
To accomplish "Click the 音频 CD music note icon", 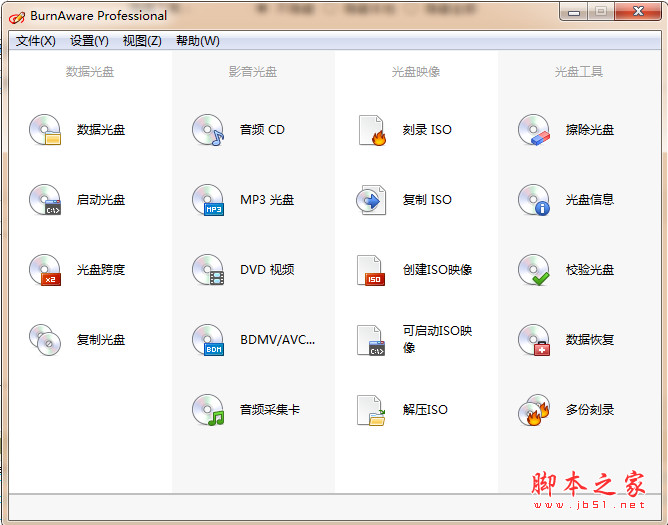I will click(x=208, y=130).
